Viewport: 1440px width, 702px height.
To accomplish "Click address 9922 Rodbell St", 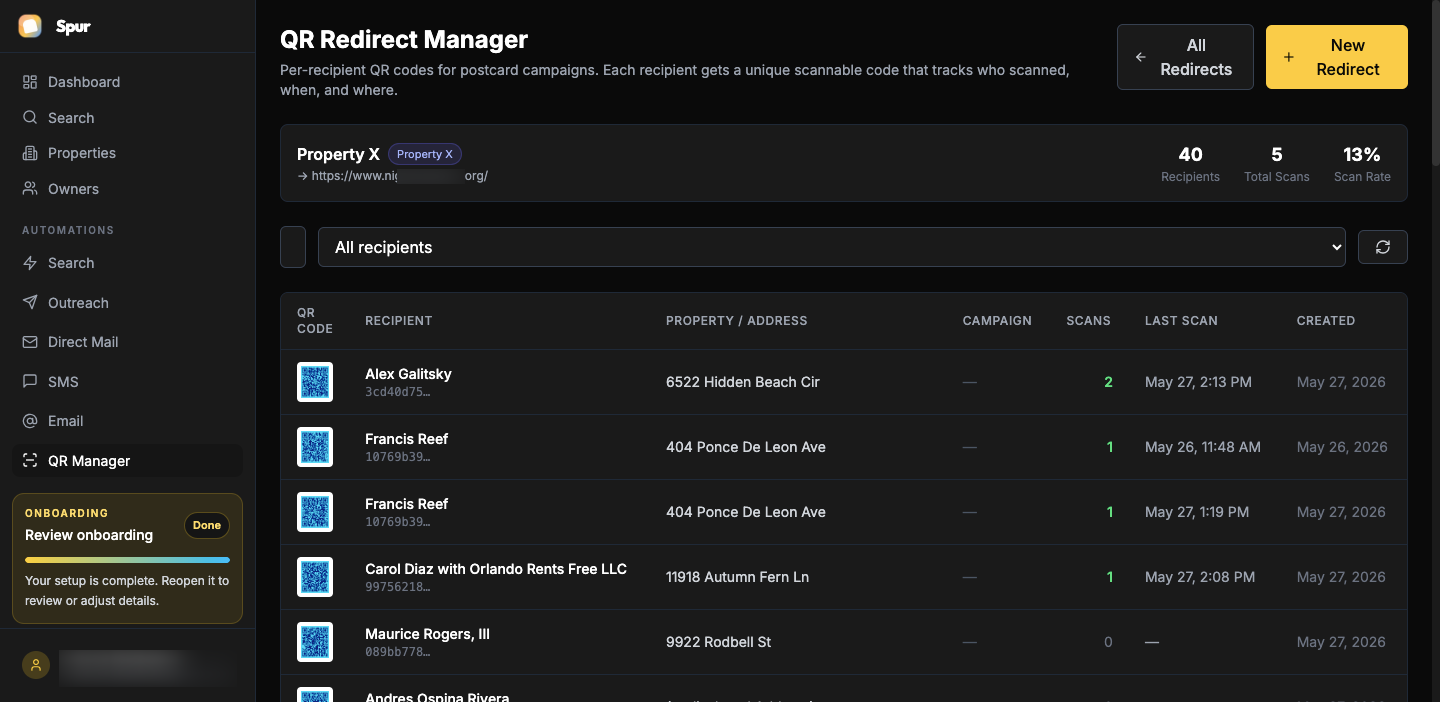I will coord(719,642).
